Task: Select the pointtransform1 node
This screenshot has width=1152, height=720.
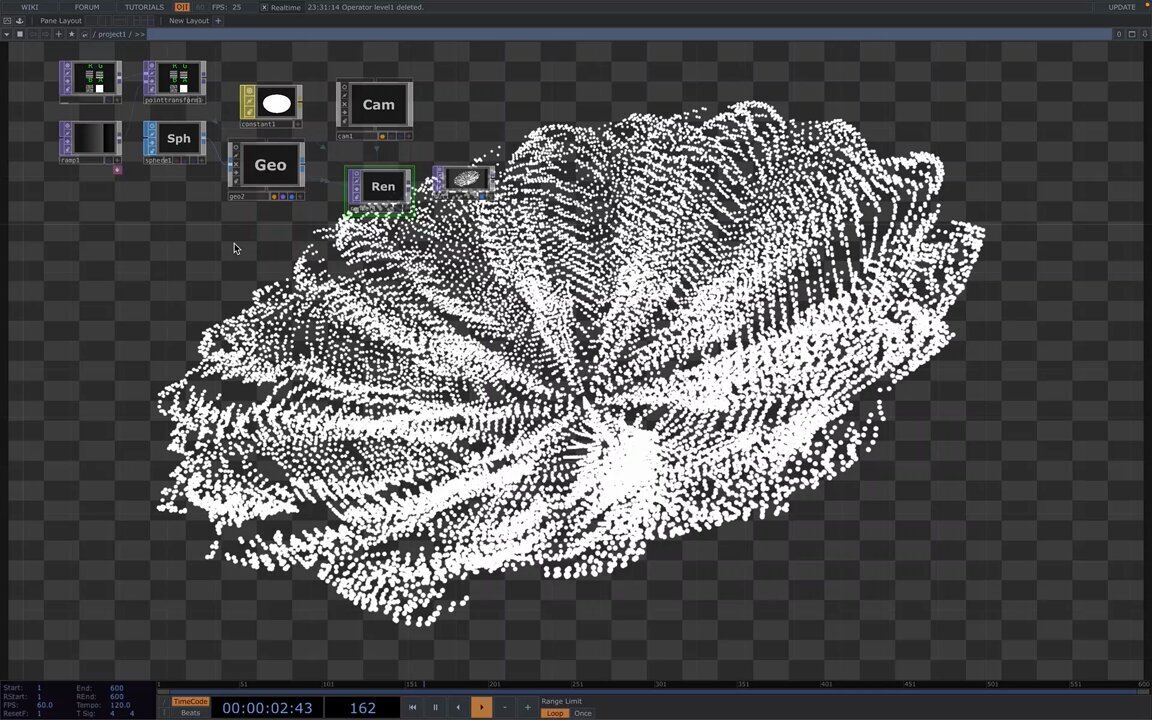Action: pyautogui.click(x=178, y=78)
